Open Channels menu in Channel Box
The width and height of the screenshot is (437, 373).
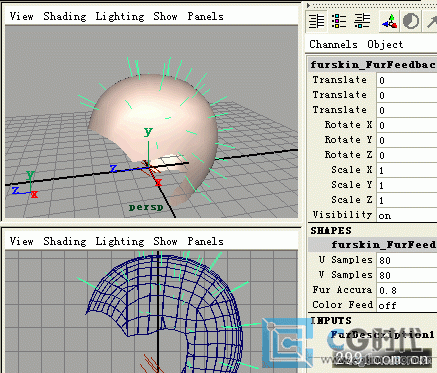coord(333,44)
